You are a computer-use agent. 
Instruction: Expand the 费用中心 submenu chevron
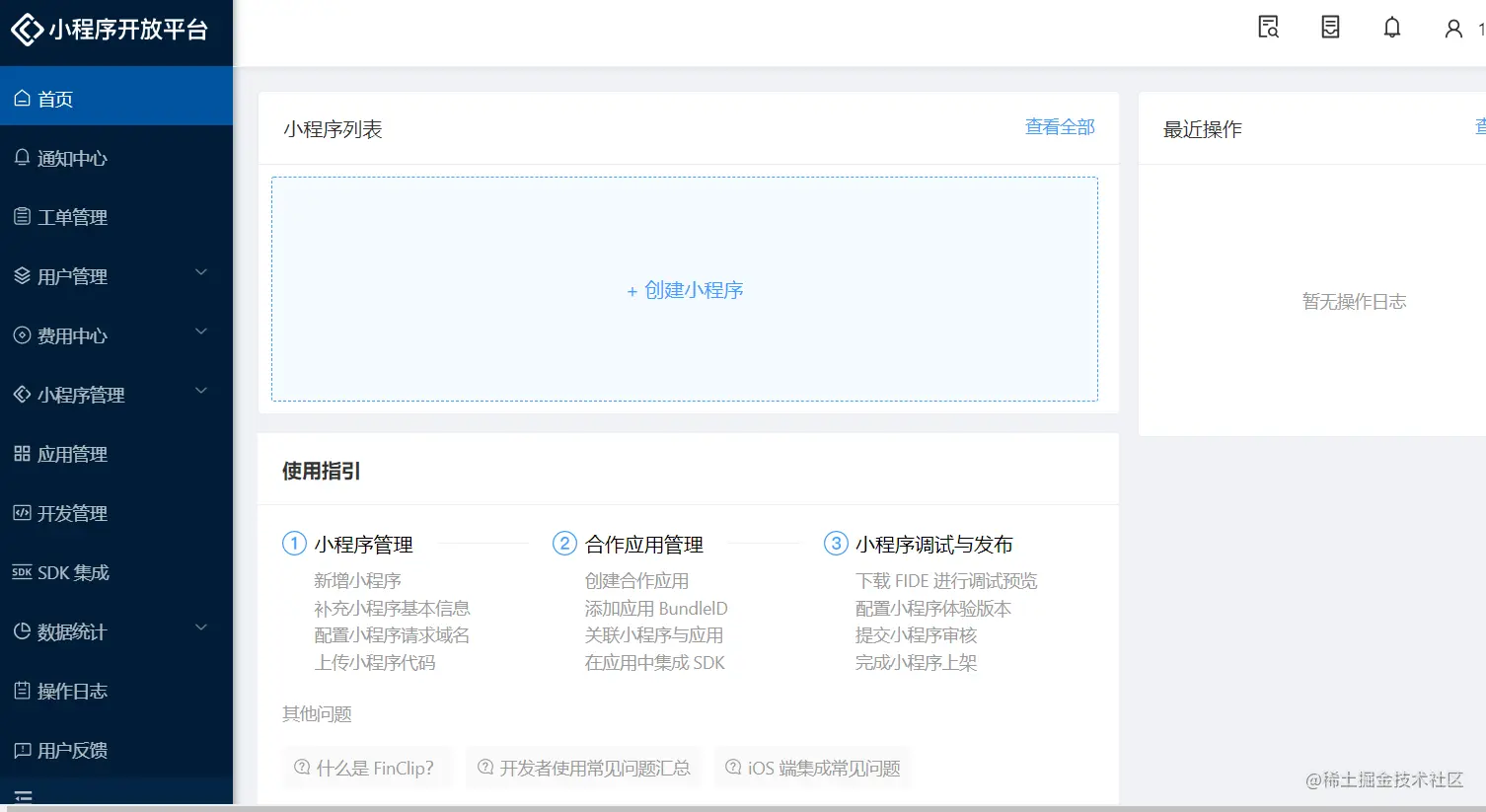[201, 332]
